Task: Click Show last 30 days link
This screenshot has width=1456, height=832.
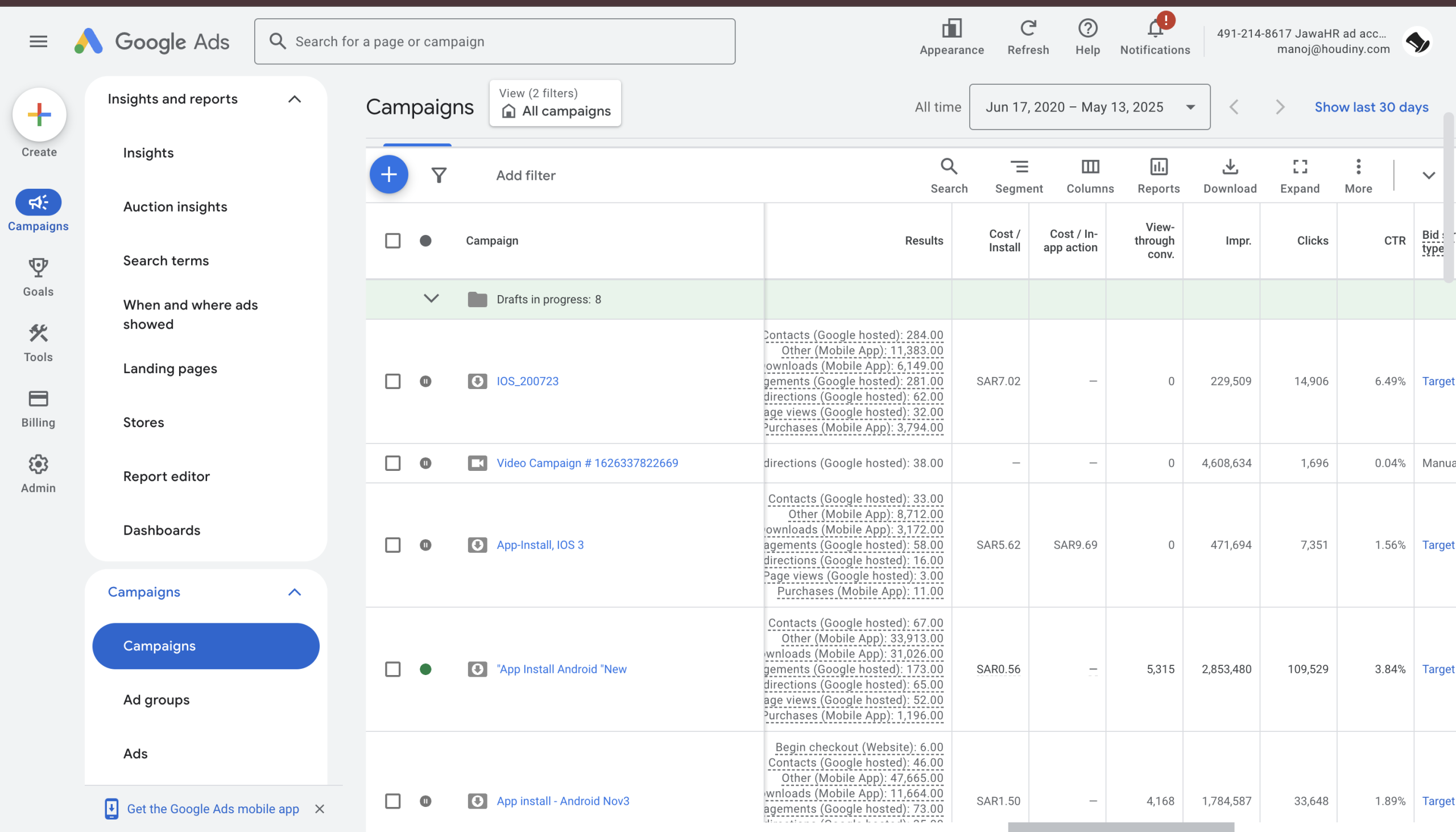Action: [1371, 107]
